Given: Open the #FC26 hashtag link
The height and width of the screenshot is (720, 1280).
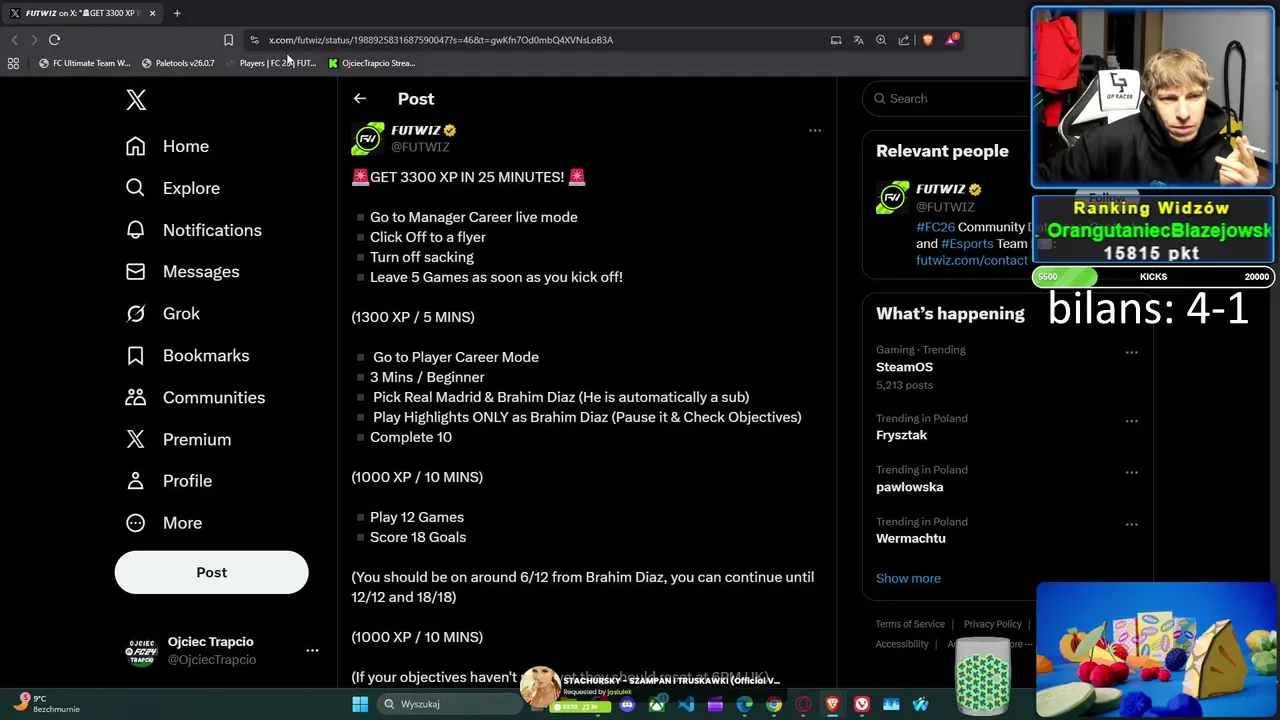Looking at the screenshot, I should click(x=935, y=227).
